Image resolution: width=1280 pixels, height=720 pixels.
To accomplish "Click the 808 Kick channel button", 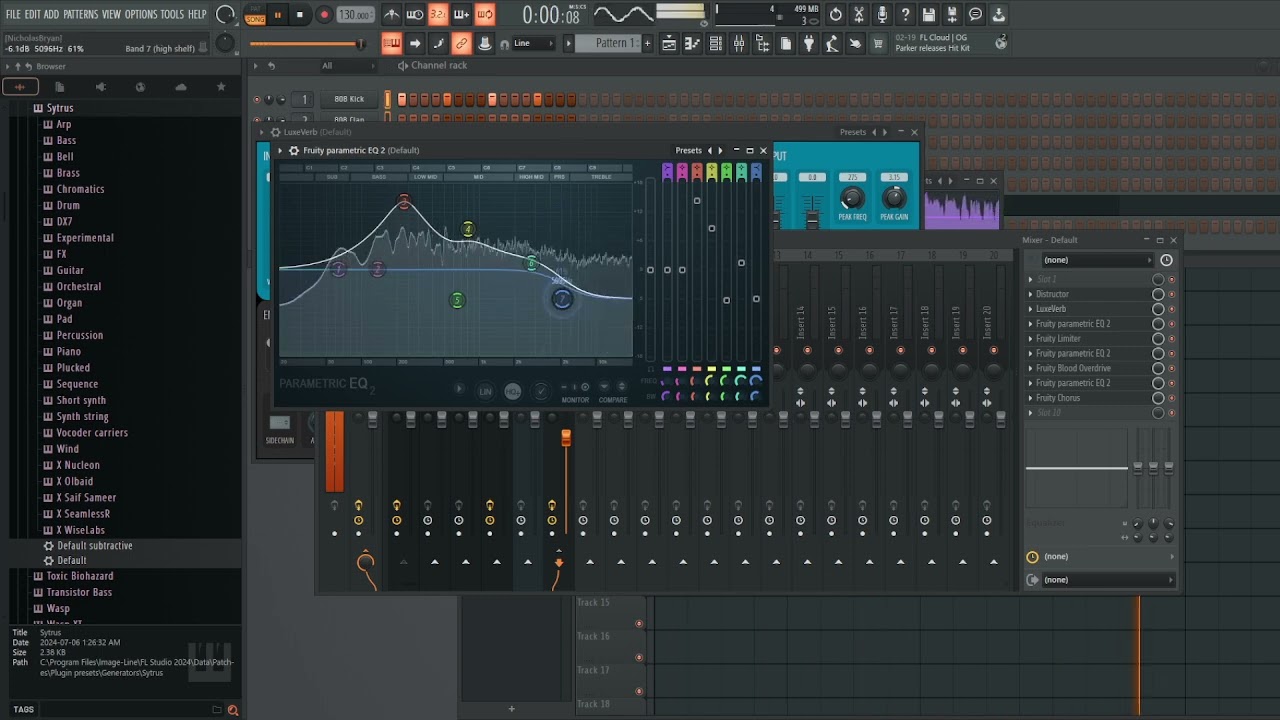I will point(349,99).
